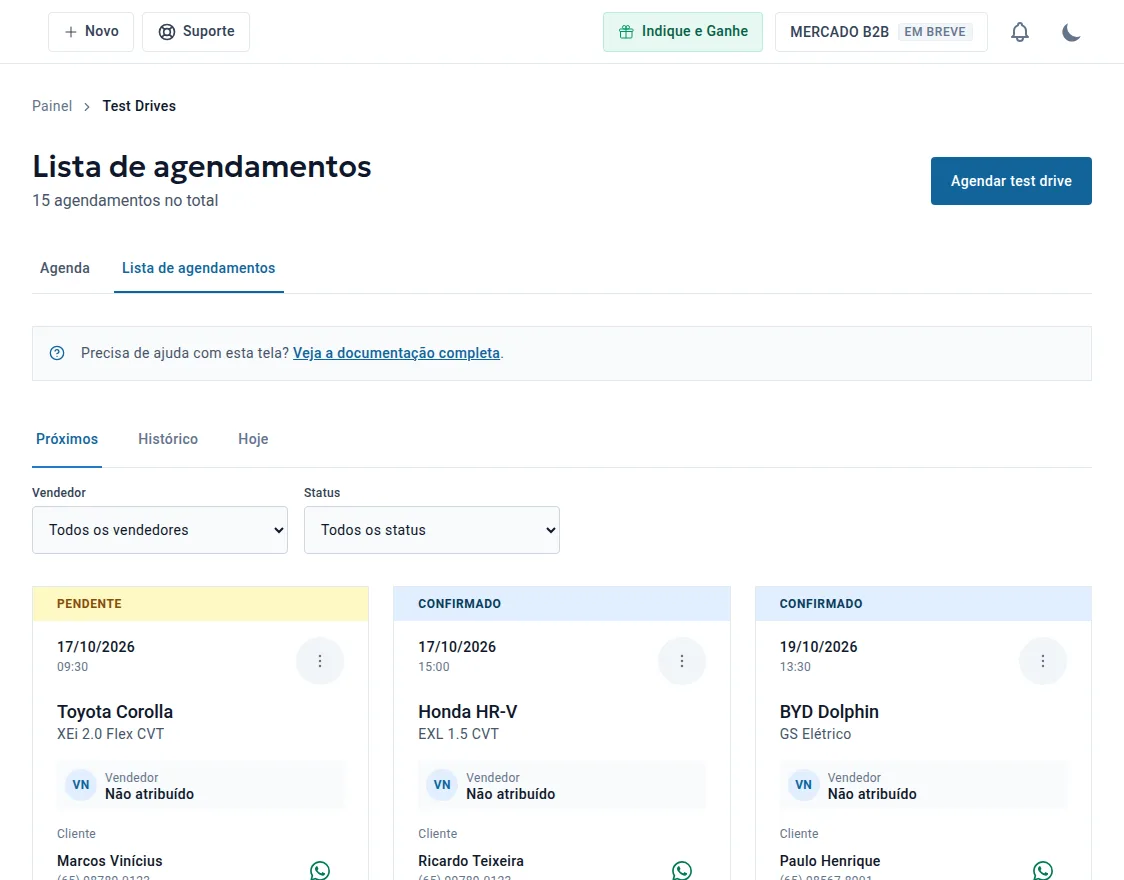1124x880 pixels.
Task: Click the MERCADO B2B button
Action: pyautogui.click(x=881, y=32)
